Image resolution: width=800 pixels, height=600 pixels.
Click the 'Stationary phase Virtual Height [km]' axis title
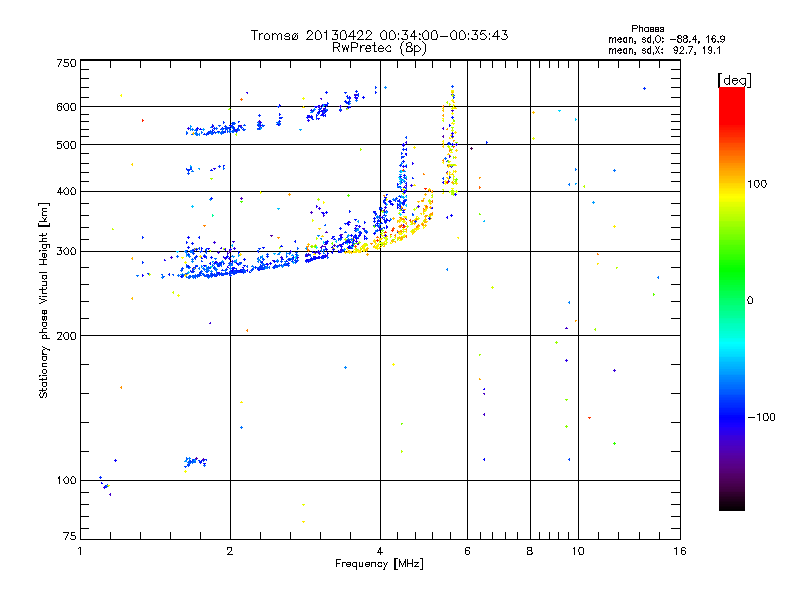click(44, 300)
